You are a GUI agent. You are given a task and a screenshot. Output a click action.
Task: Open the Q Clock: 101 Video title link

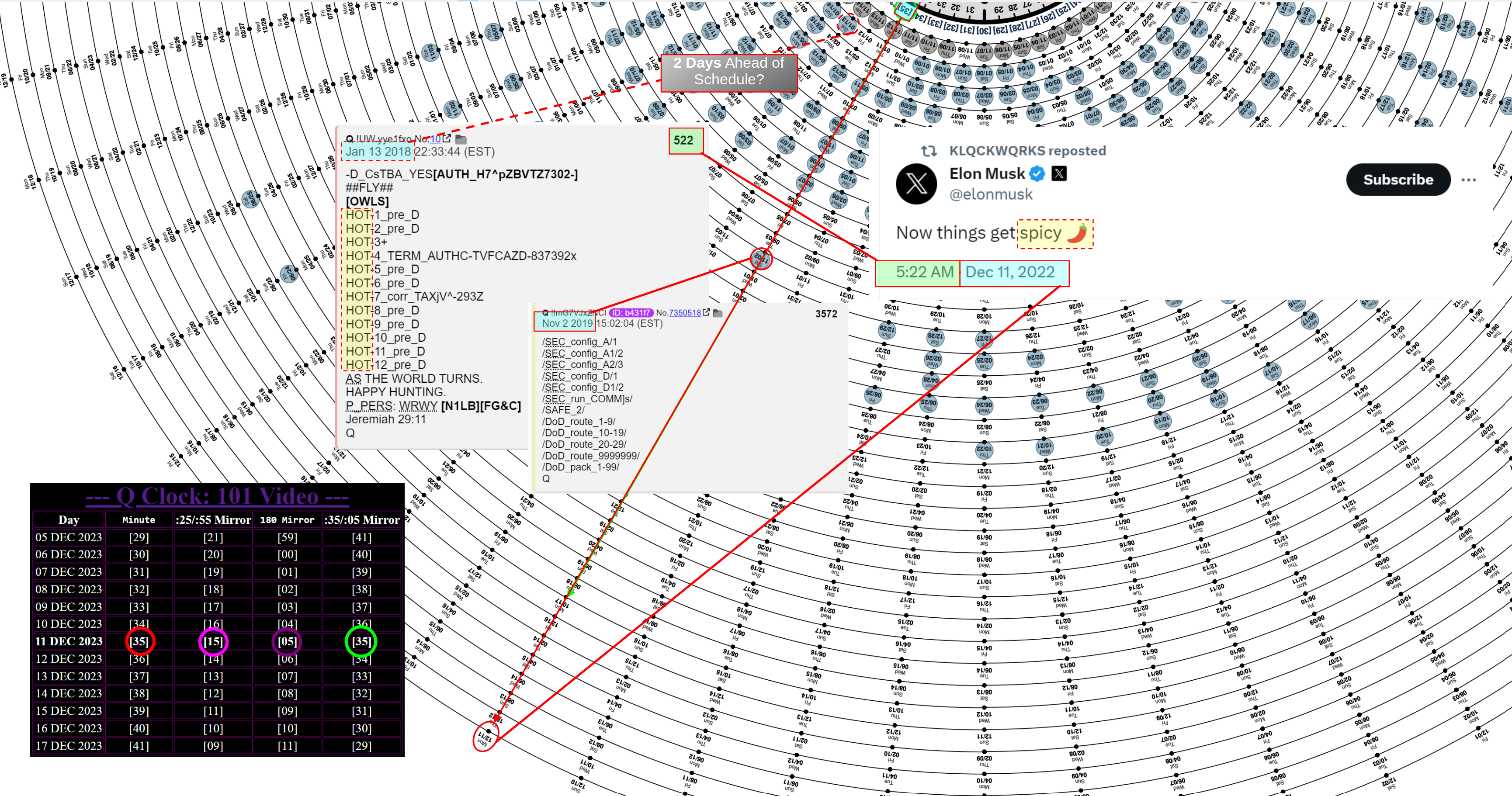(217, 496)
